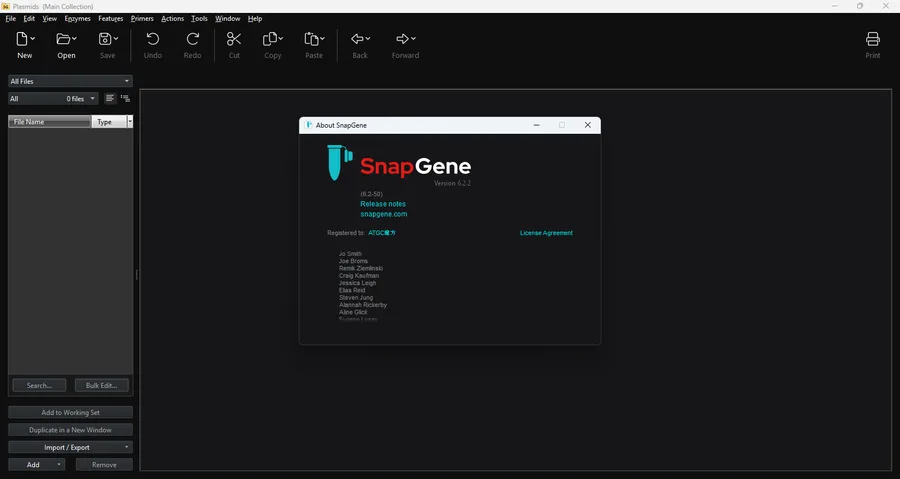The width and height of the screenshot is (900, 479).
Task: Expand the Forward history dropdown arrow
Action: 413,38
